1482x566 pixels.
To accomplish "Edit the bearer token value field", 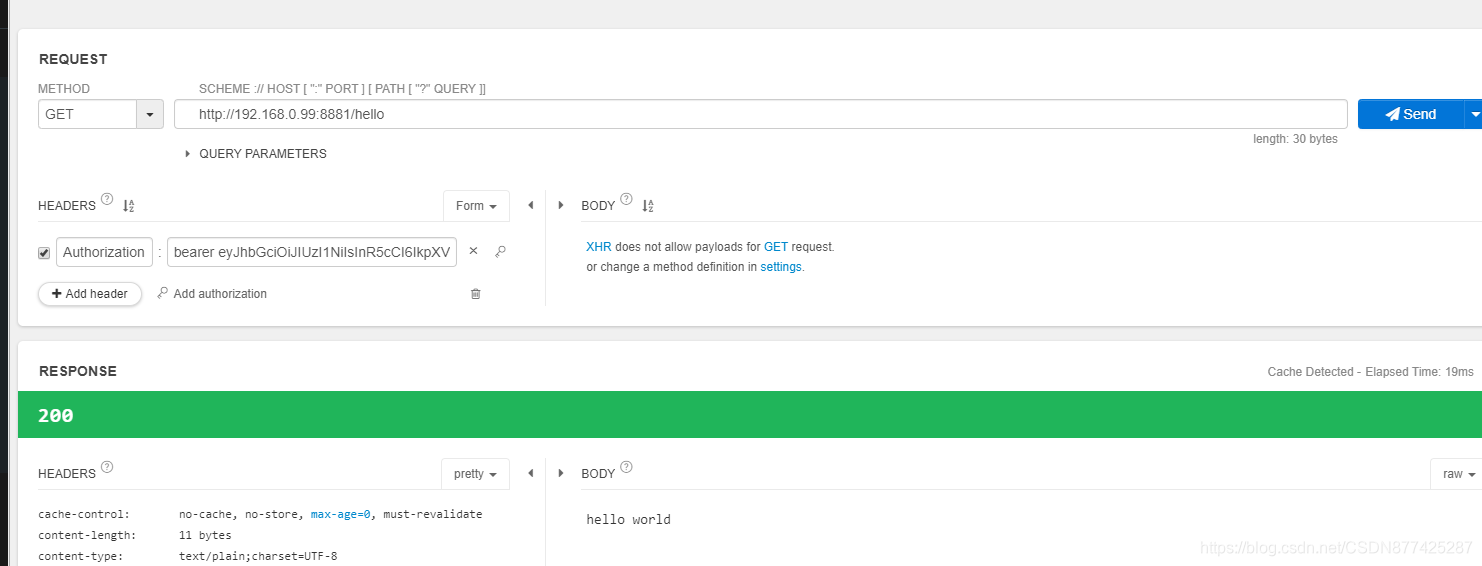I will coord(312,252).
